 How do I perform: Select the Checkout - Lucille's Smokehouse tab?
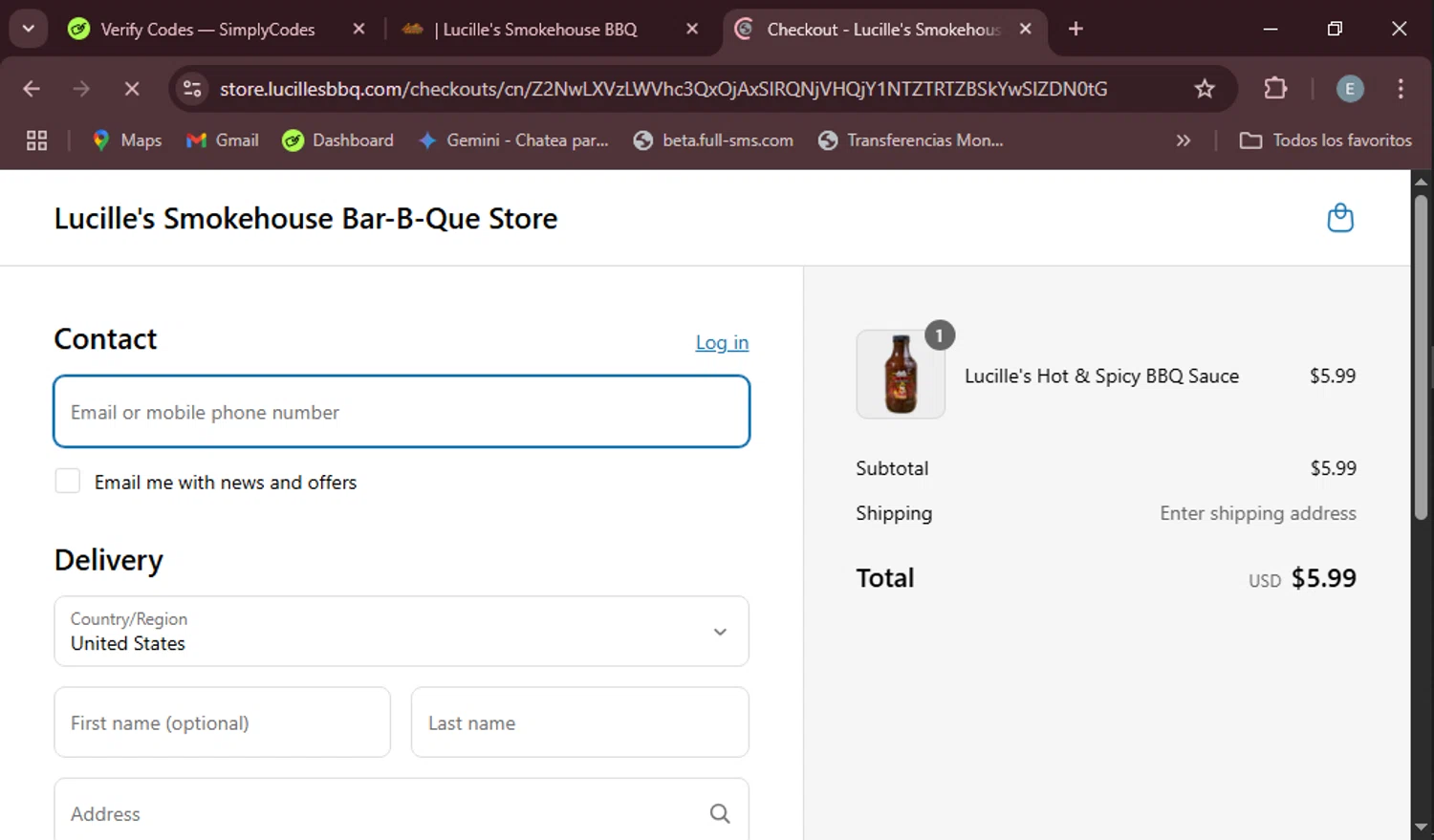882,30
